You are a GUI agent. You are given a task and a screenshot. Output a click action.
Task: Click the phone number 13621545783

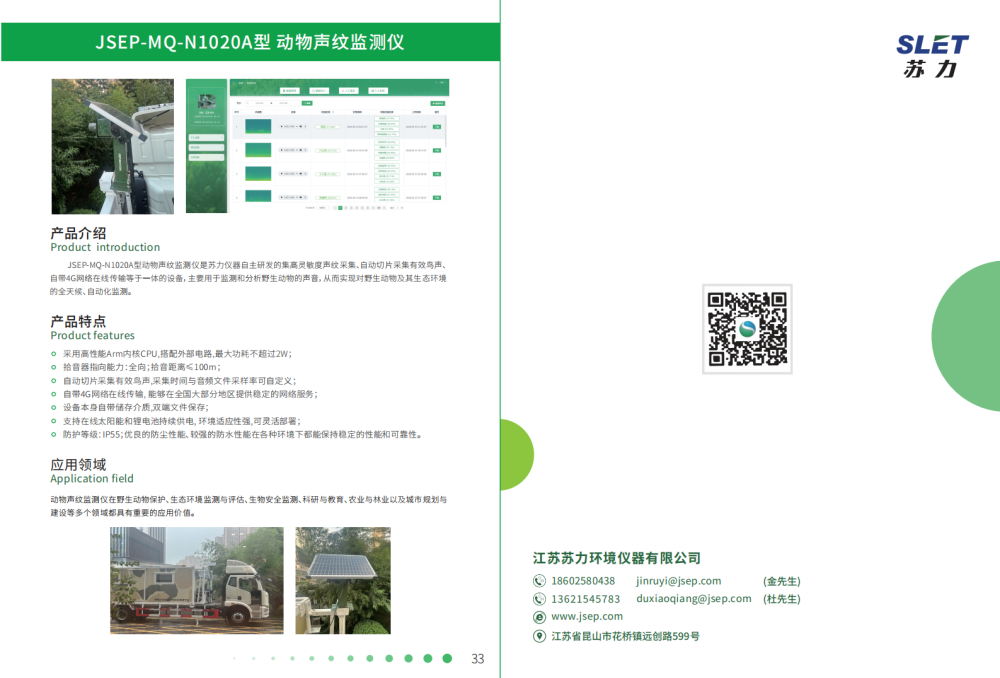pos(585,599)
